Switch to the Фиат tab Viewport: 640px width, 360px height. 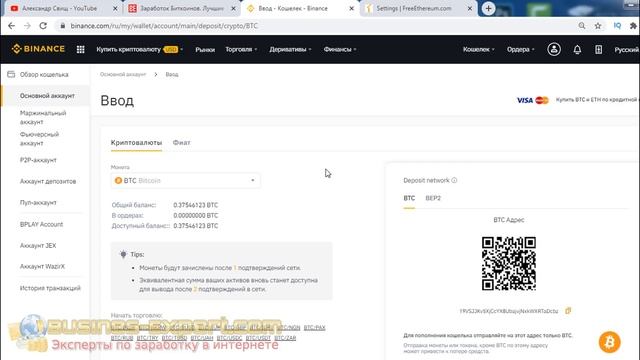(181, 142)
